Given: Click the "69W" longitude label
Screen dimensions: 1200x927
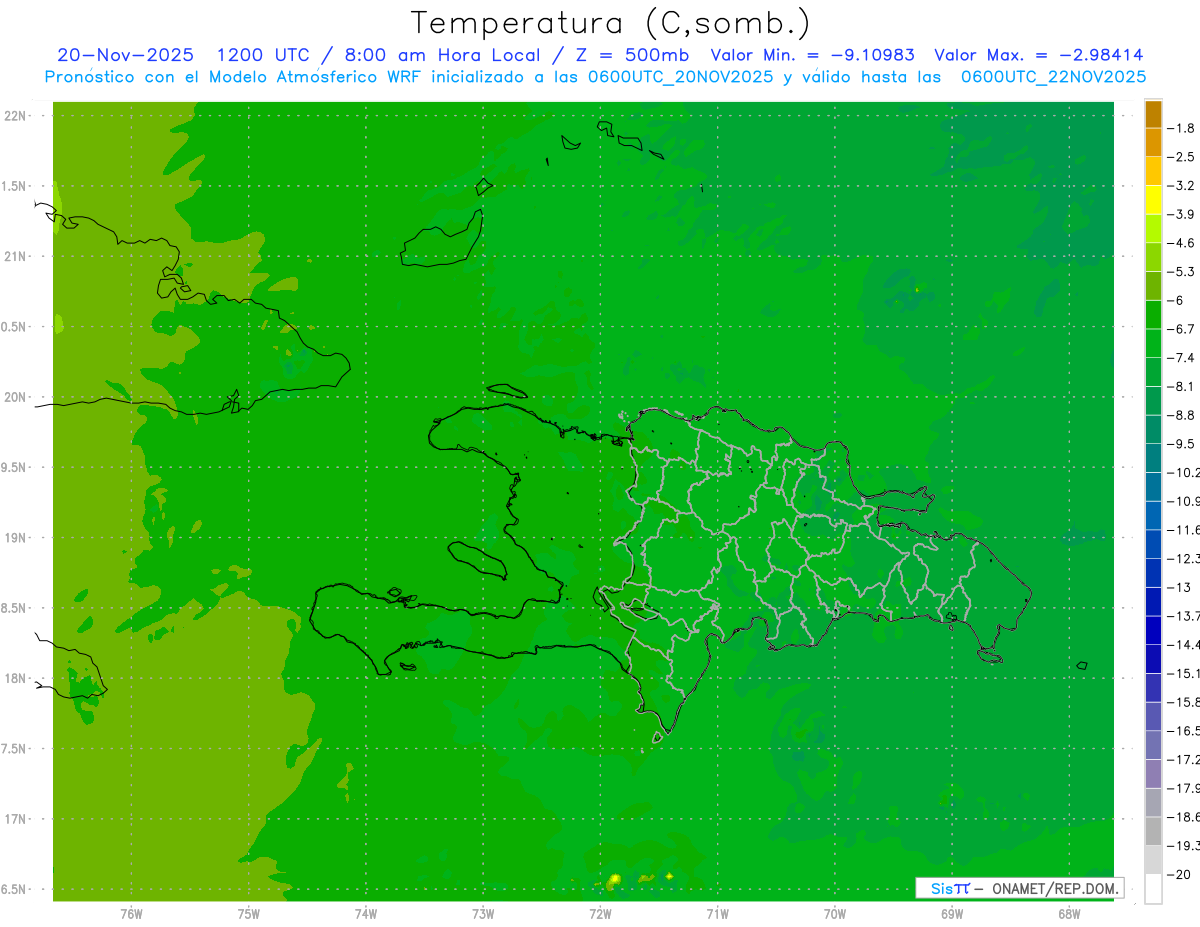Looking at the screenshot, I should (952, 914).
